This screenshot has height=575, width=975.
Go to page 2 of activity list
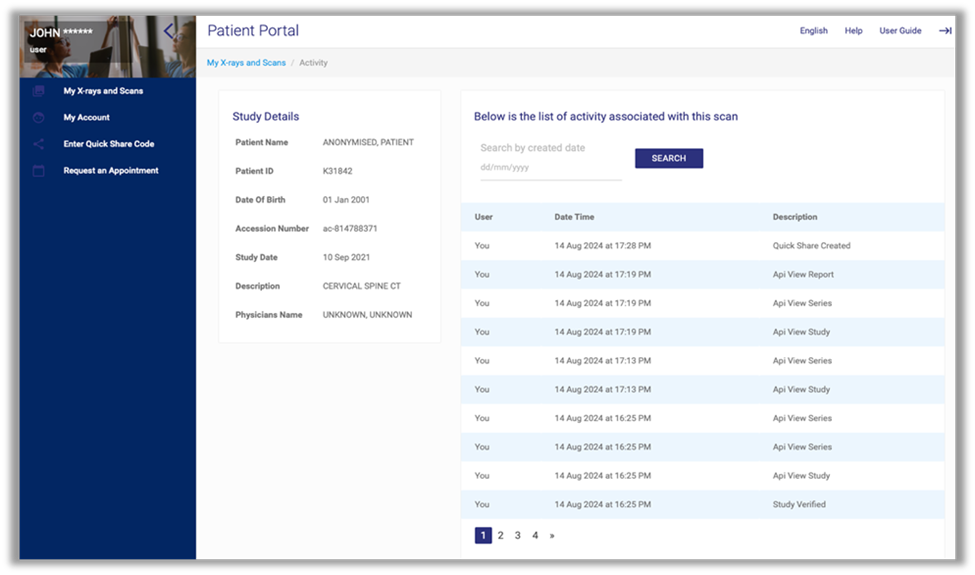point(501,536)
